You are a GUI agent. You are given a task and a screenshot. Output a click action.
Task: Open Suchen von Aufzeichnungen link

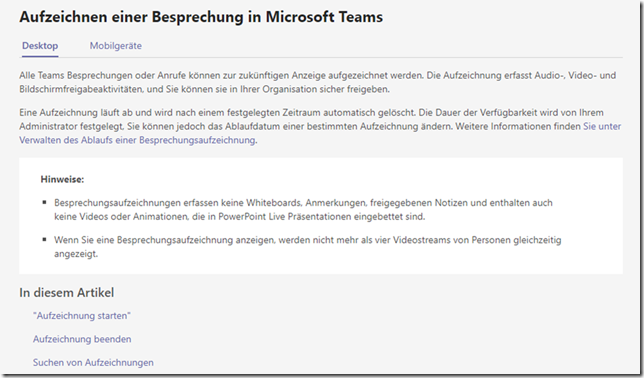(x=93, y=362)
